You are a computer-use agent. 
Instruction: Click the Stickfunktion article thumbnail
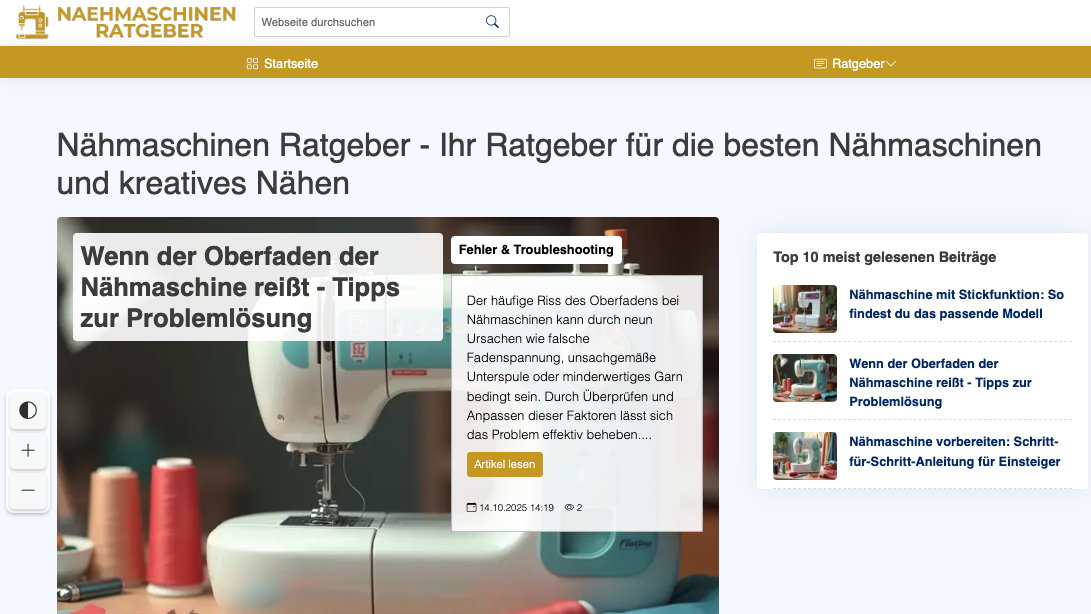coord(804,309)
